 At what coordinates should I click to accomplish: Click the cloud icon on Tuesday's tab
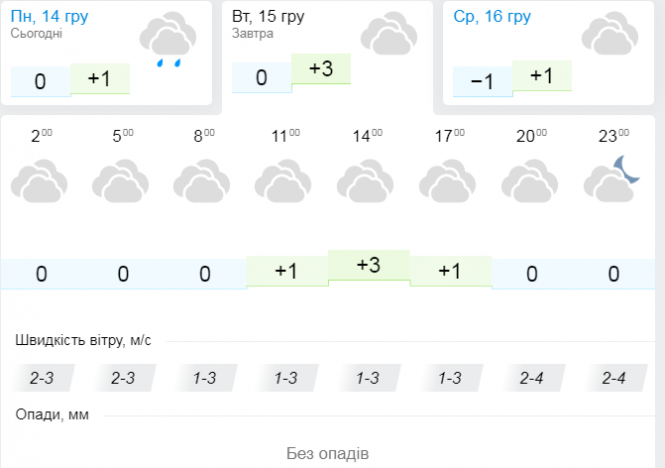click(x=388, y=36)
